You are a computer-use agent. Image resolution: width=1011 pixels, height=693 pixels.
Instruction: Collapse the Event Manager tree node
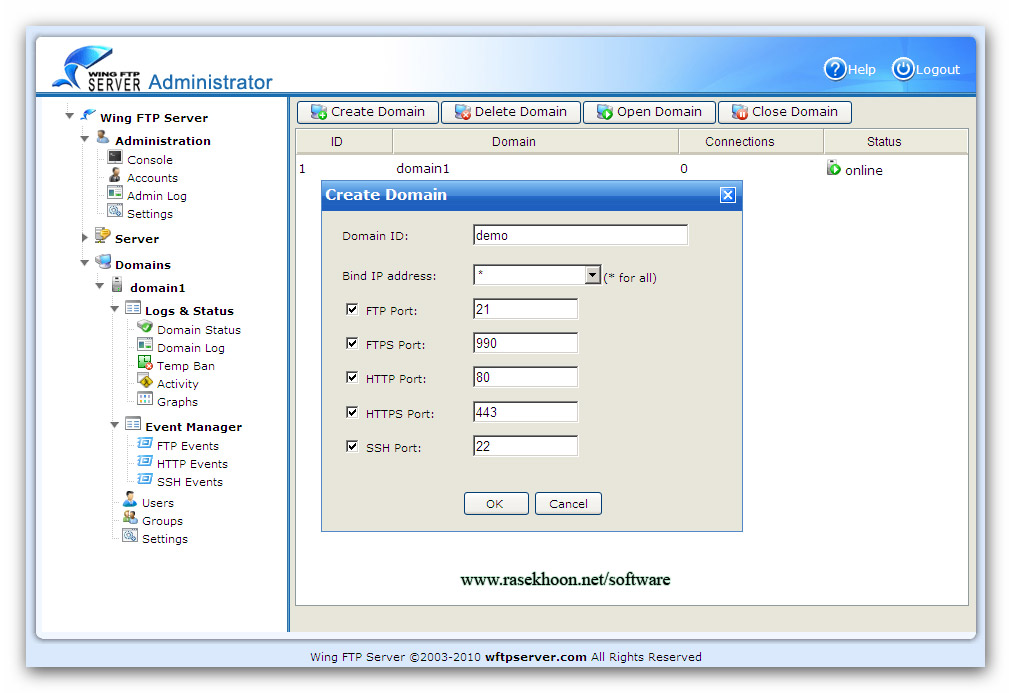click(115, 426)
